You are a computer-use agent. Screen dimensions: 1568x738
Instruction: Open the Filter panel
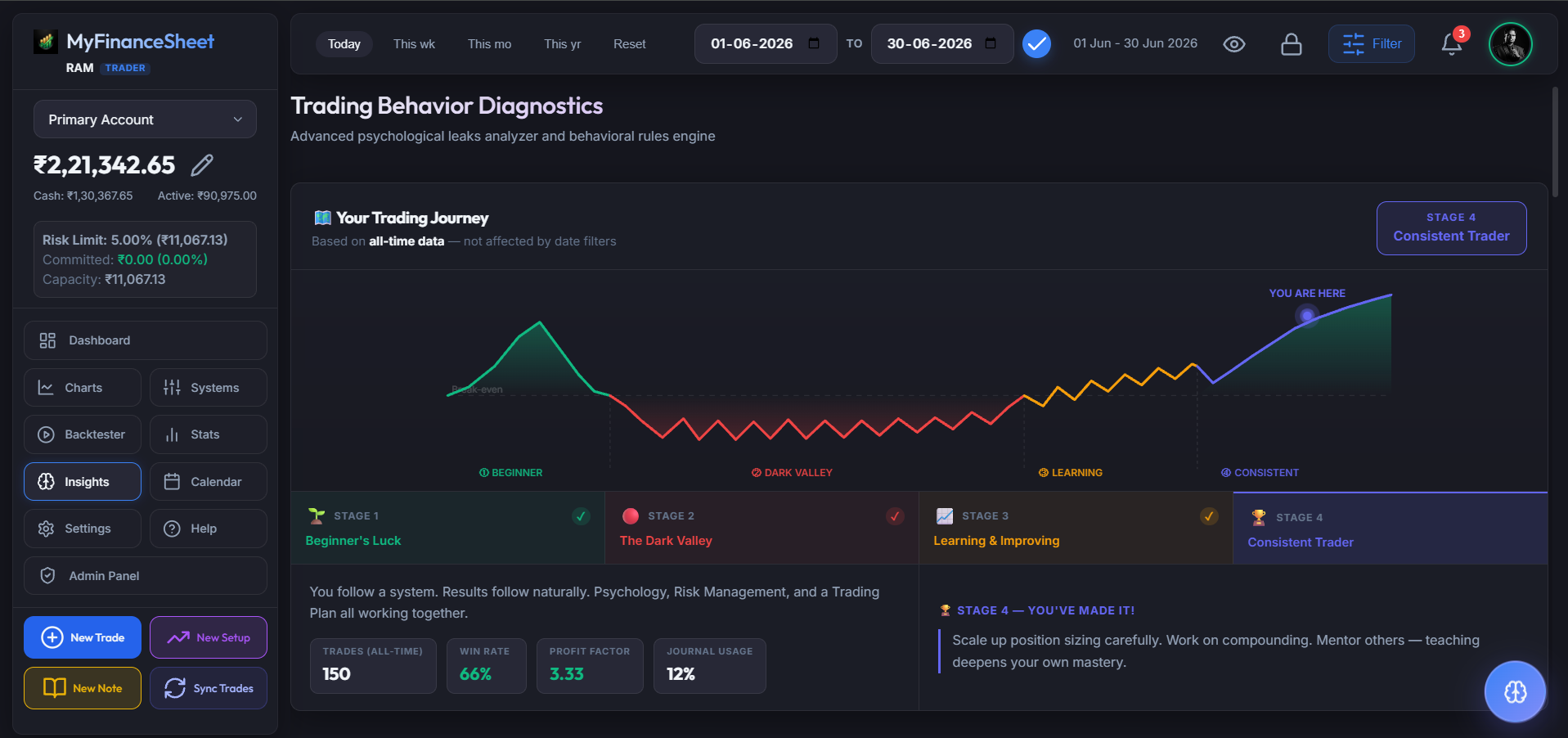[1372, 43]
